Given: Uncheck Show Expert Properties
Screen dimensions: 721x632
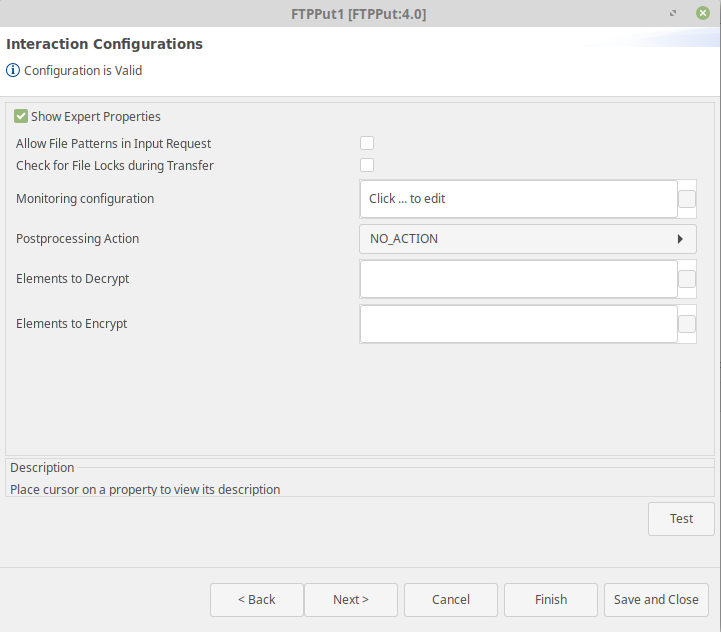Looking at the screenshot, I should click(x=21, y=116).
